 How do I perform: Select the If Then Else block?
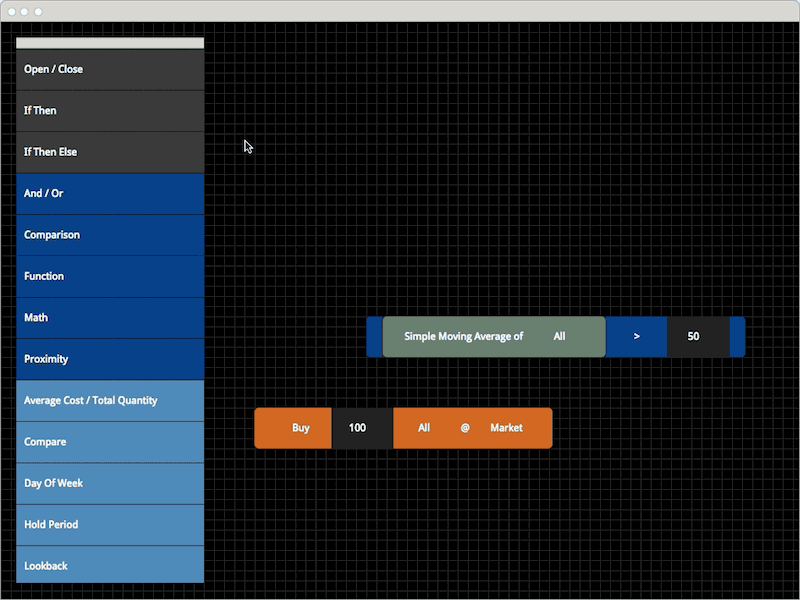pyautogui.click(x=110, y=152)
